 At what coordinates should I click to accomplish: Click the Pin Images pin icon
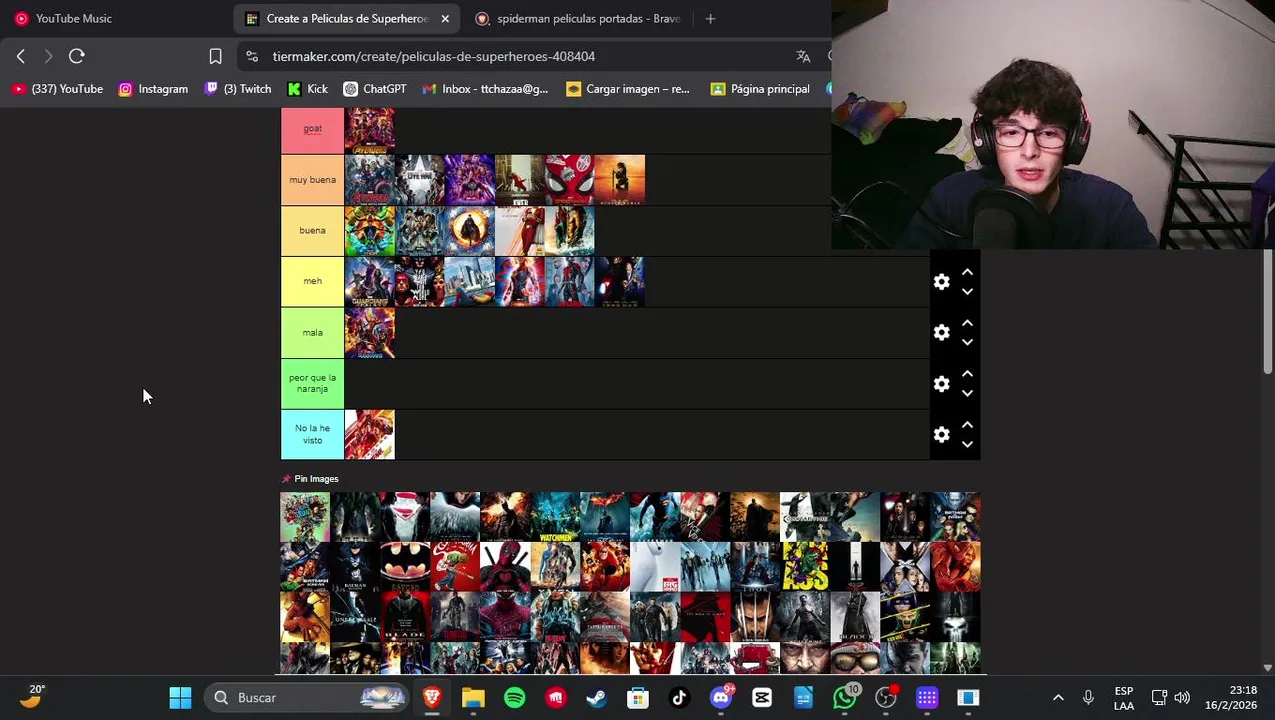tap(286, 479)
